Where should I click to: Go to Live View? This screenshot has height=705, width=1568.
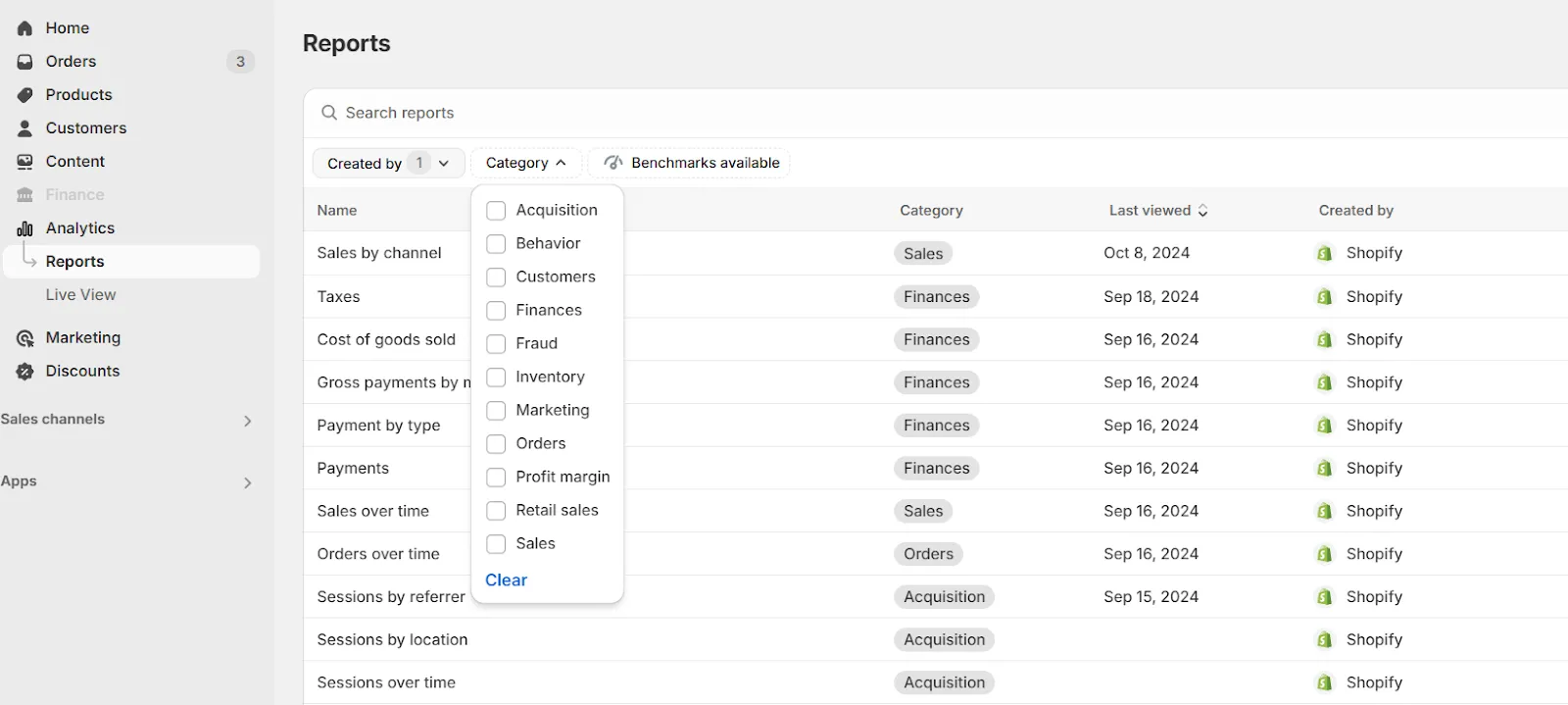click(x=80, y=295)
